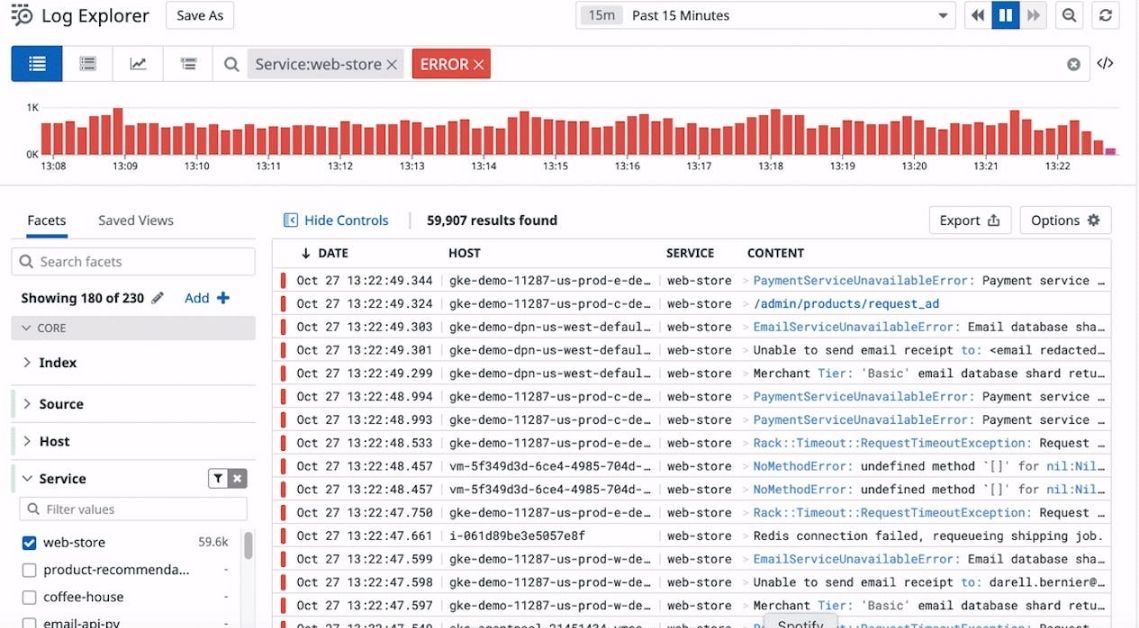Select the line chart timeseries view icon
The height and width of the screenshot is (628, 1139).
point(137,63)
